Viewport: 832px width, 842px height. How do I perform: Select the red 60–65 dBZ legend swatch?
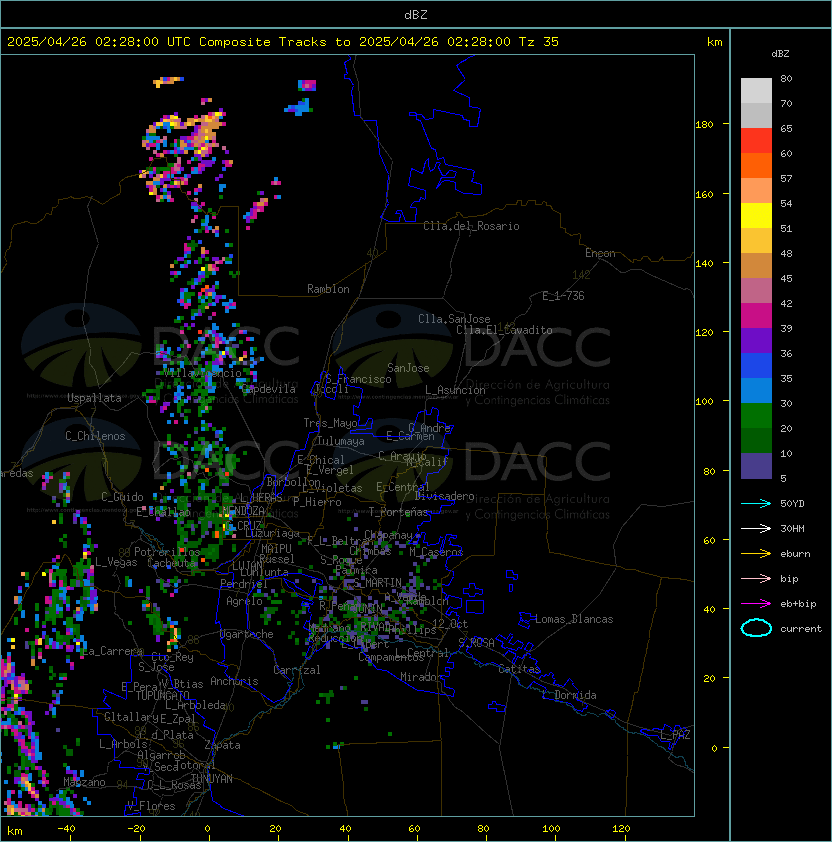coord(756,141)
